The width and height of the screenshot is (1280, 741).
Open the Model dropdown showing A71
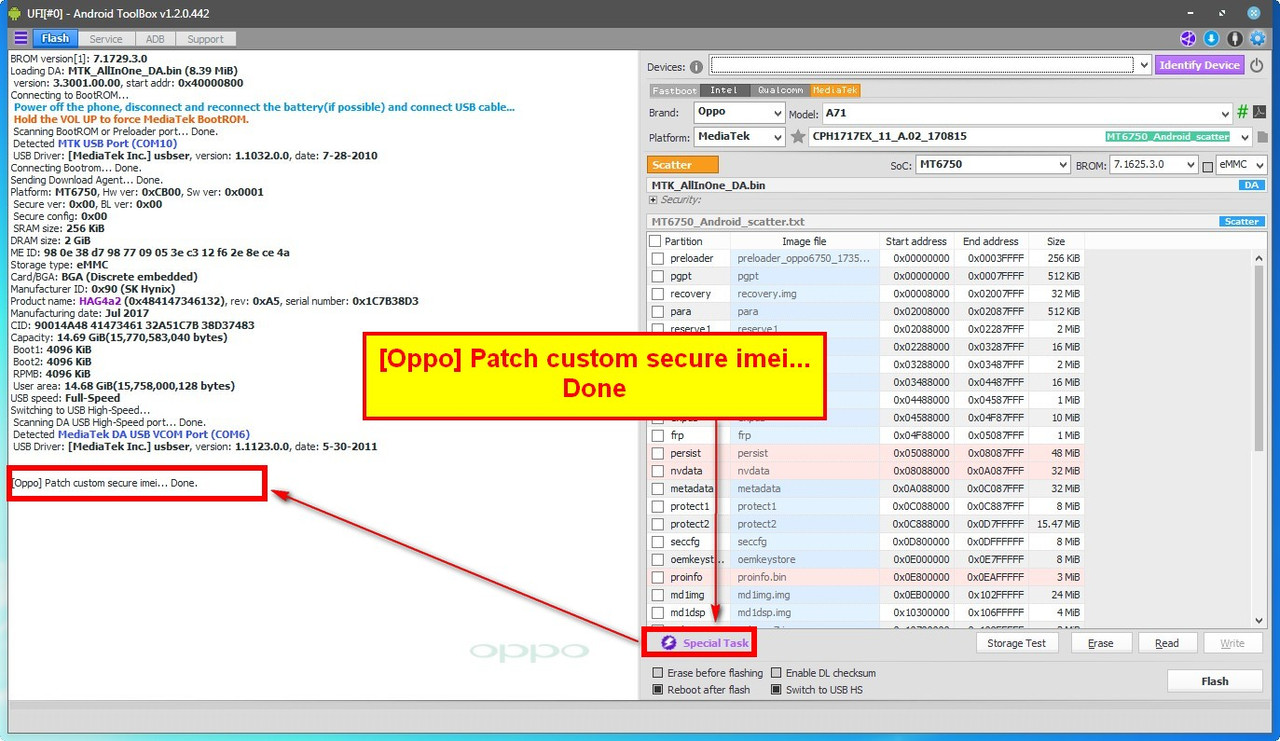click(x=1027, y=113)
